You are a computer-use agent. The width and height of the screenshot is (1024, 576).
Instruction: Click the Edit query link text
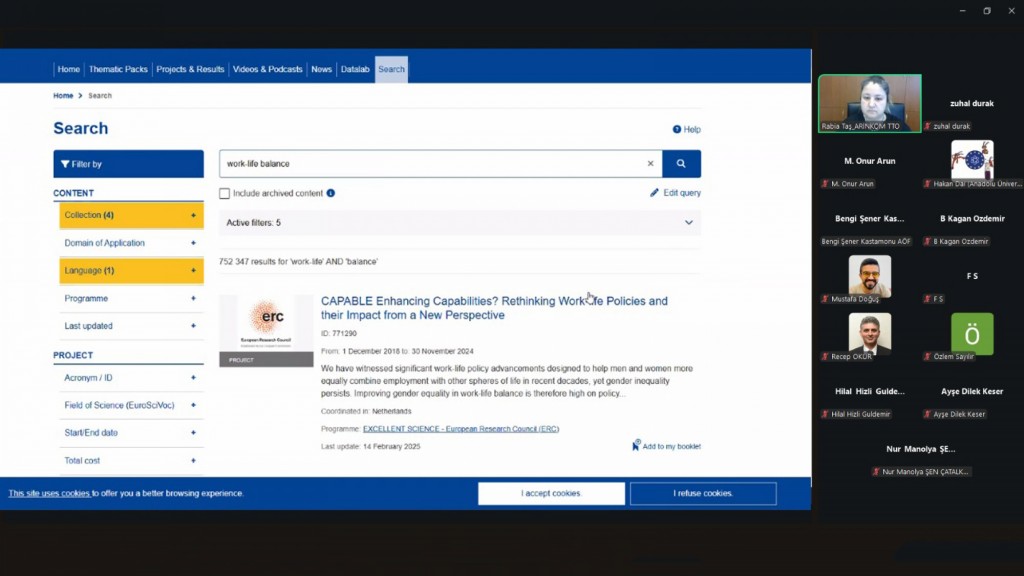click(682, 193)
